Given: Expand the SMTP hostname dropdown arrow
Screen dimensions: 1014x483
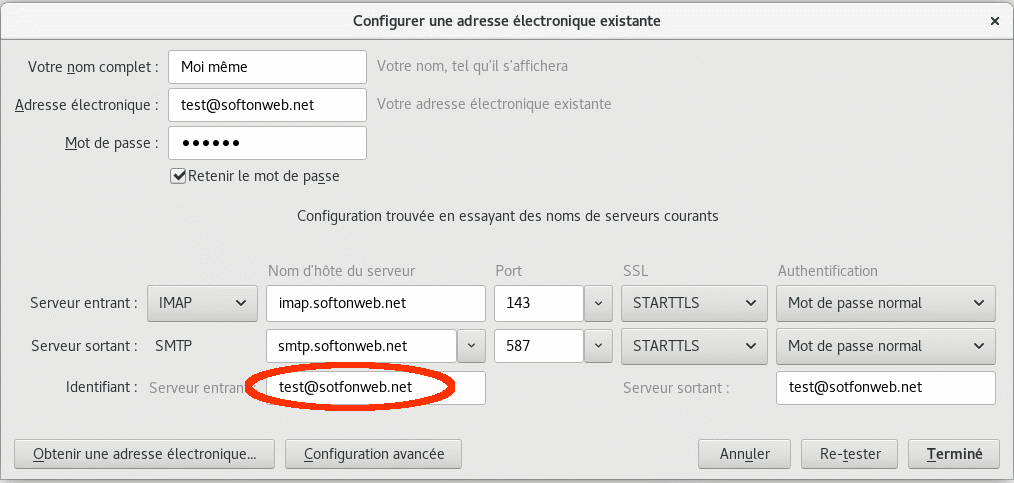Looking at the screenshot, I should tap(471, 346).
